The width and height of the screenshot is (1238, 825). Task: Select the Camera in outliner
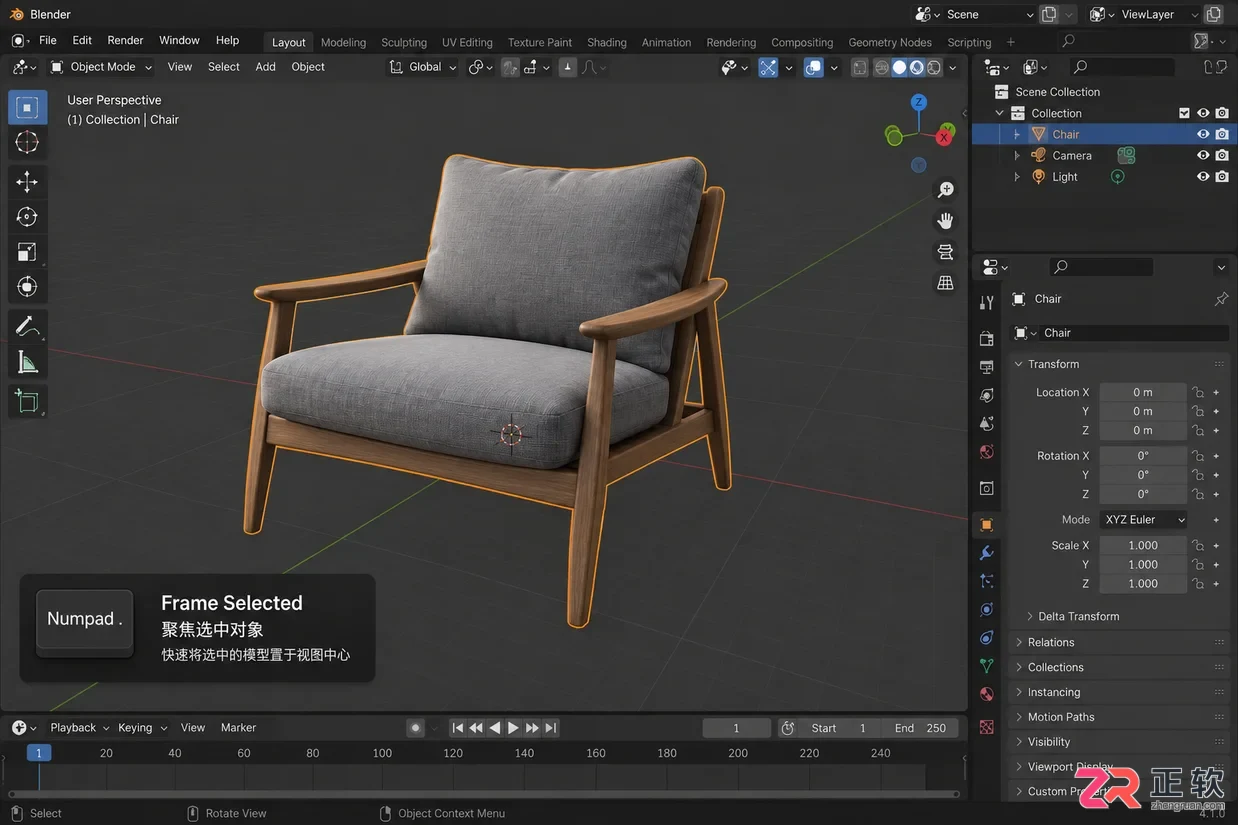coord(1071,155)
